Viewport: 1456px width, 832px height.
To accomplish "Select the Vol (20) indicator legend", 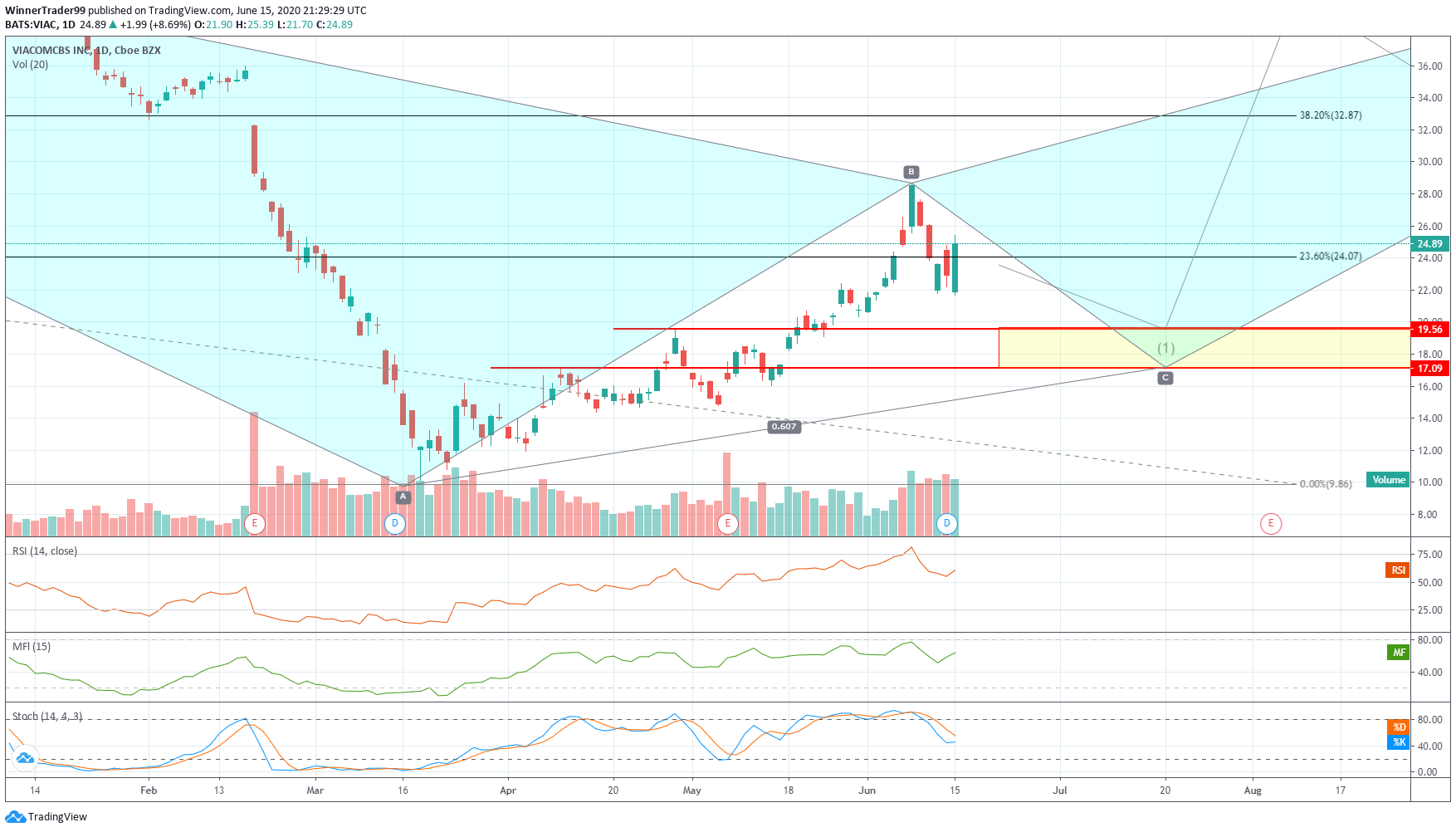I will click(x=31, y=65).
